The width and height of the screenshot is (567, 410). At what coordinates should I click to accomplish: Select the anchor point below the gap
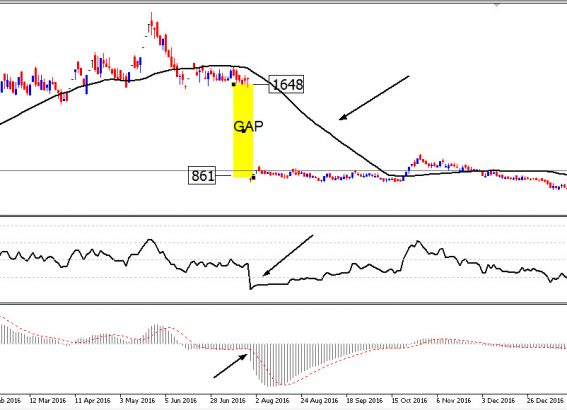253,178
